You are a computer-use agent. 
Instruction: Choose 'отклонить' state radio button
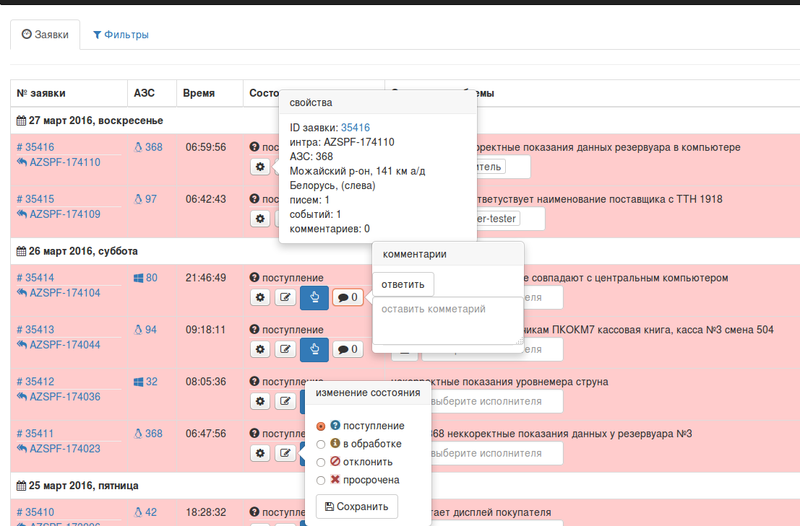321,462
